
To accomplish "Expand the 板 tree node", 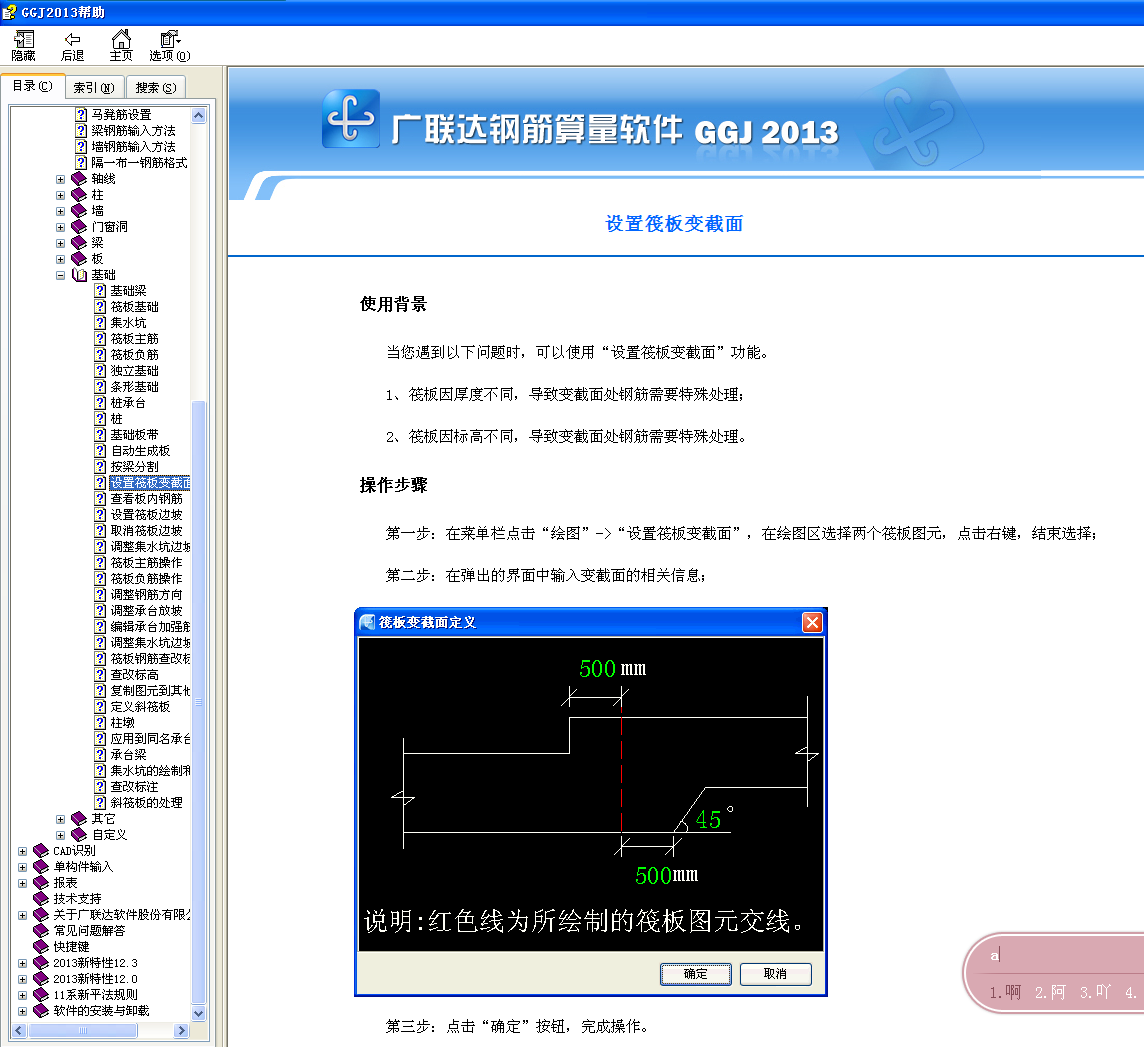I will [61, 260].
